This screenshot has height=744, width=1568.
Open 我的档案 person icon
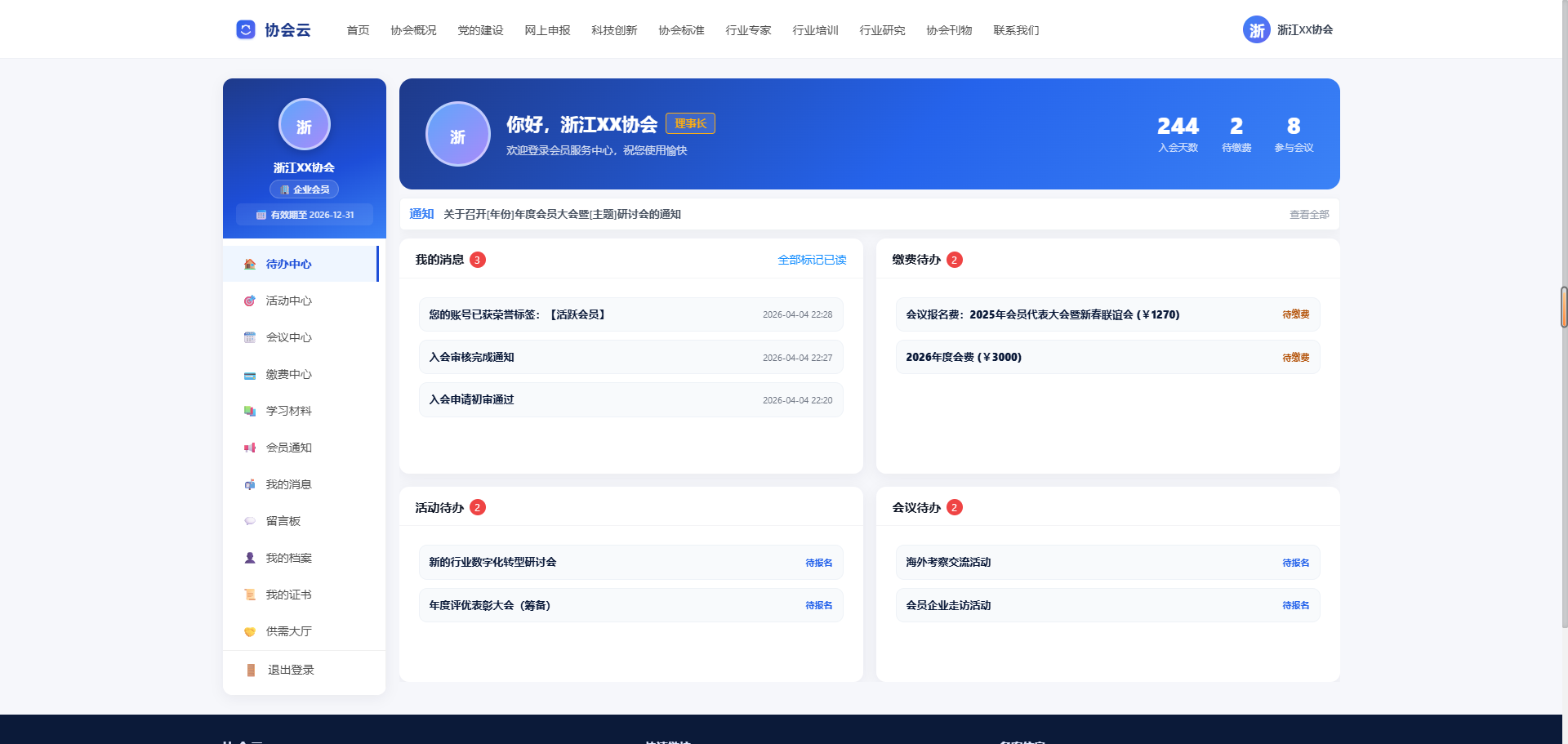(250, 558)
